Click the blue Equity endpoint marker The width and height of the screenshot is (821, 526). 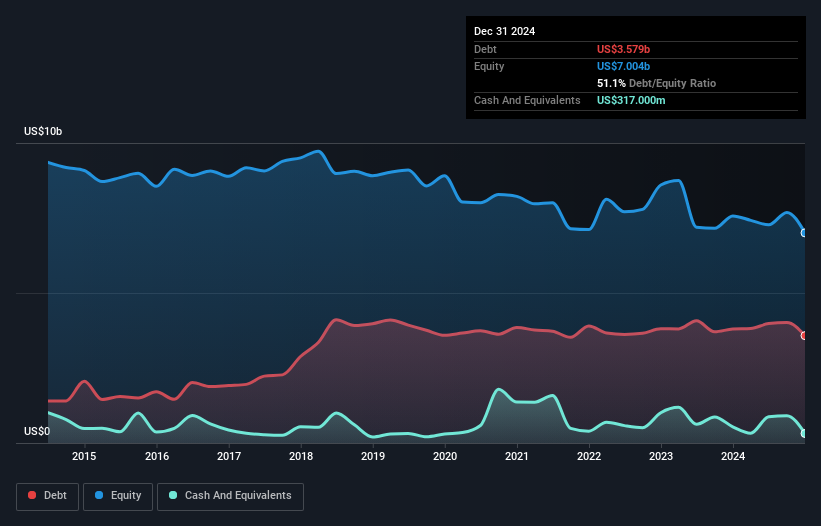point(804,233)
